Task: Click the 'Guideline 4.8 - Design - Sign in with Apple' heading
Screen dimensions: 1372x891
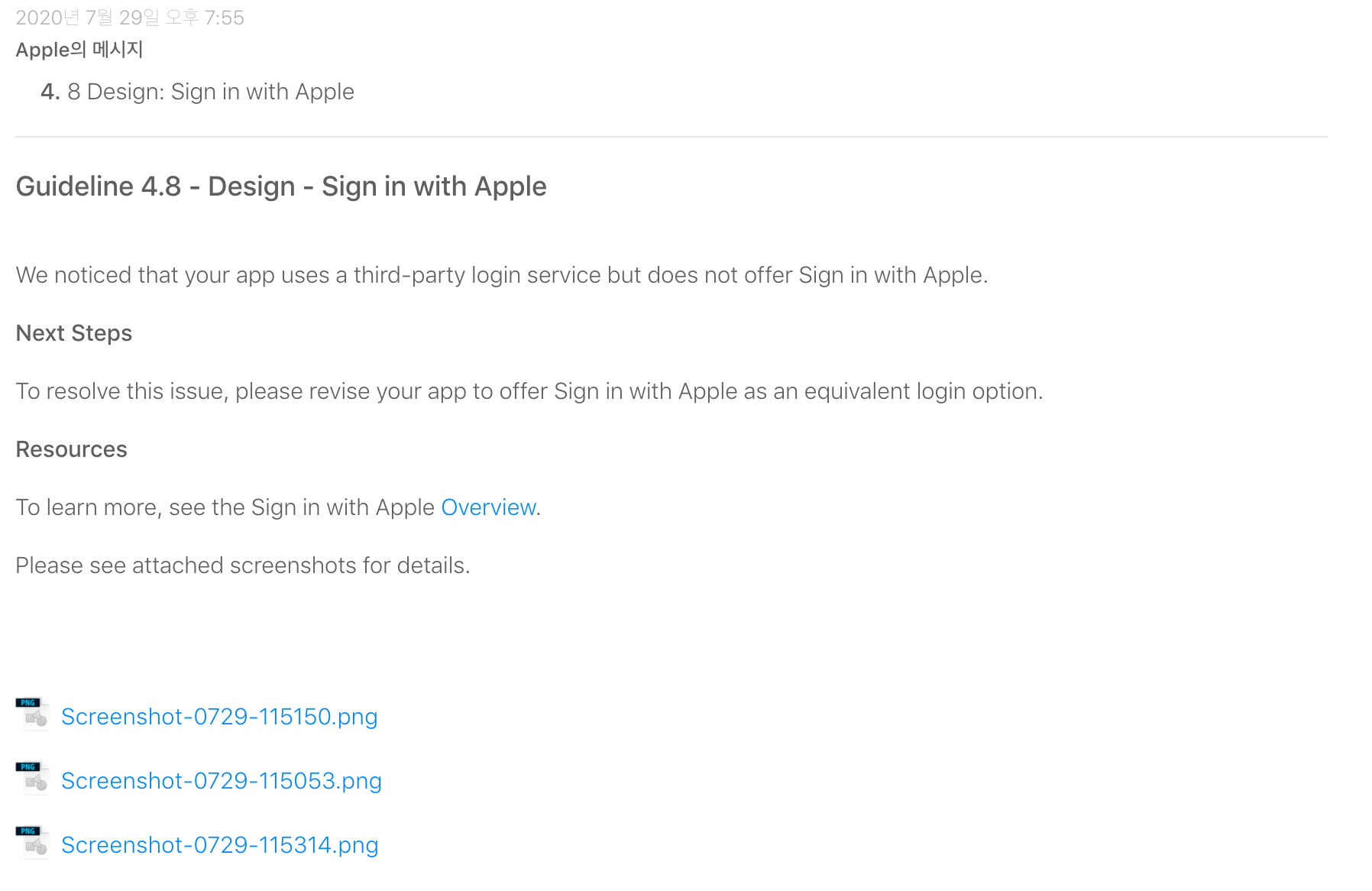Action: (x=281, y=186)
